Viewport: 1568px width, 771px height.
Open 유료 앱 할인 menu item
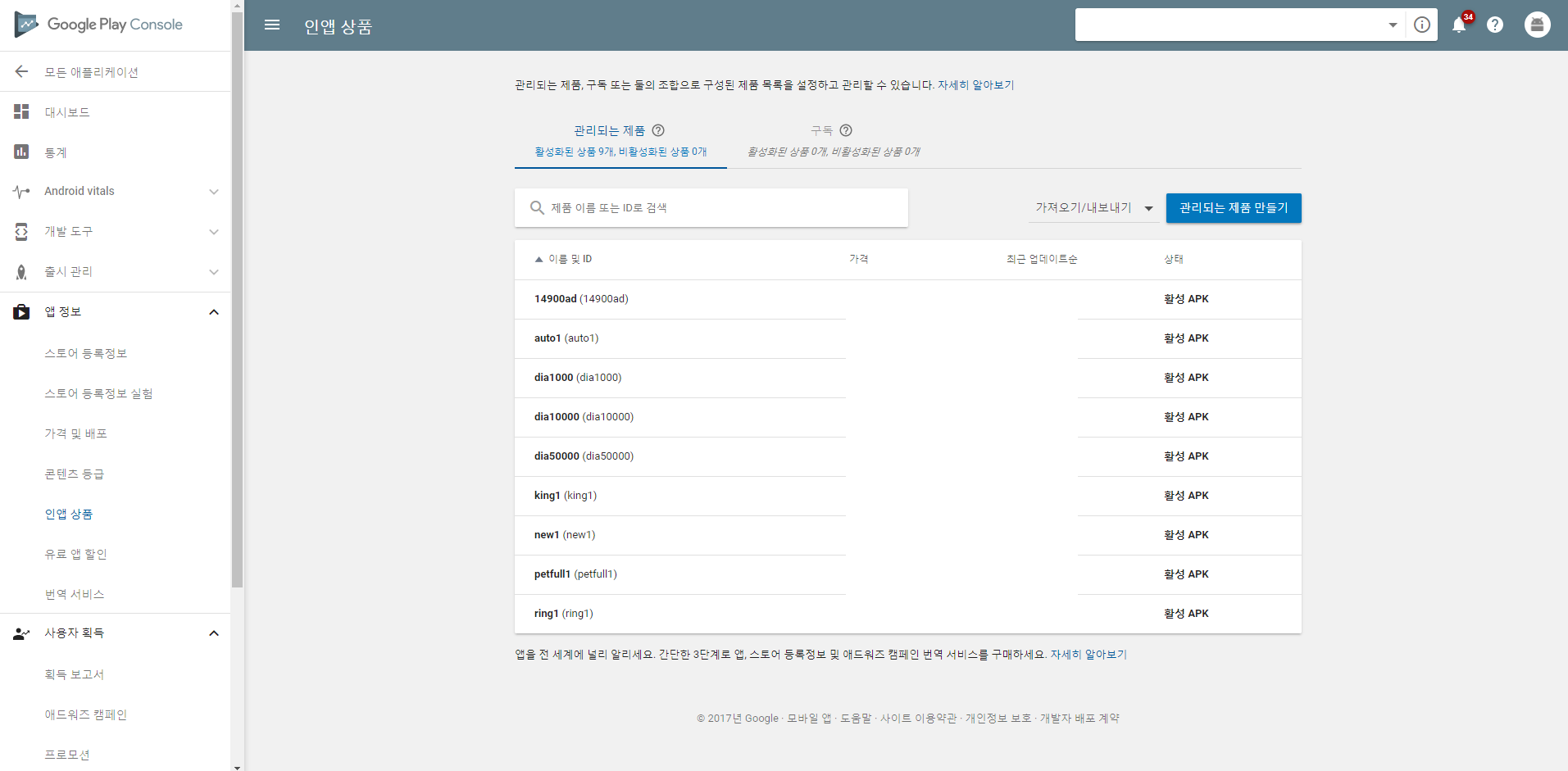pyautogui.click(x=75, y=554)
